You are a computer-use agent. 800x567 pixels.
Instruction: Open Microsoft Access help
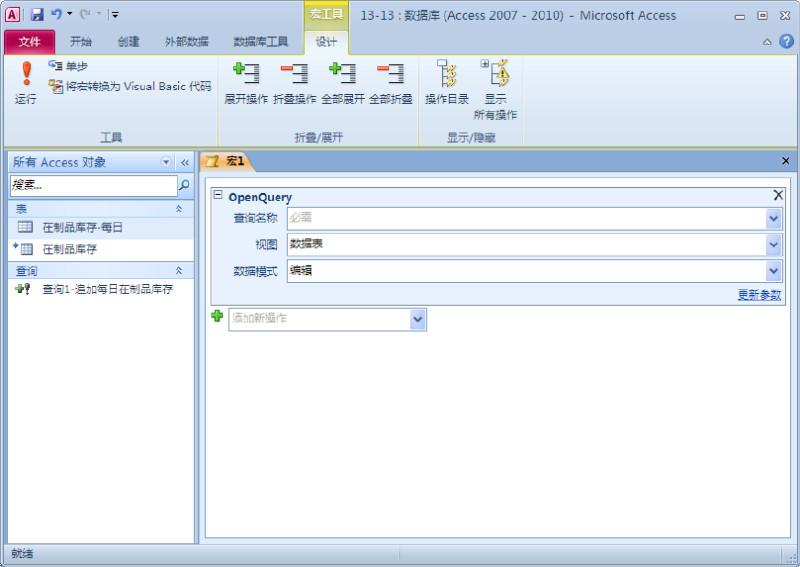pyautogui.click(x=787, y=41)
